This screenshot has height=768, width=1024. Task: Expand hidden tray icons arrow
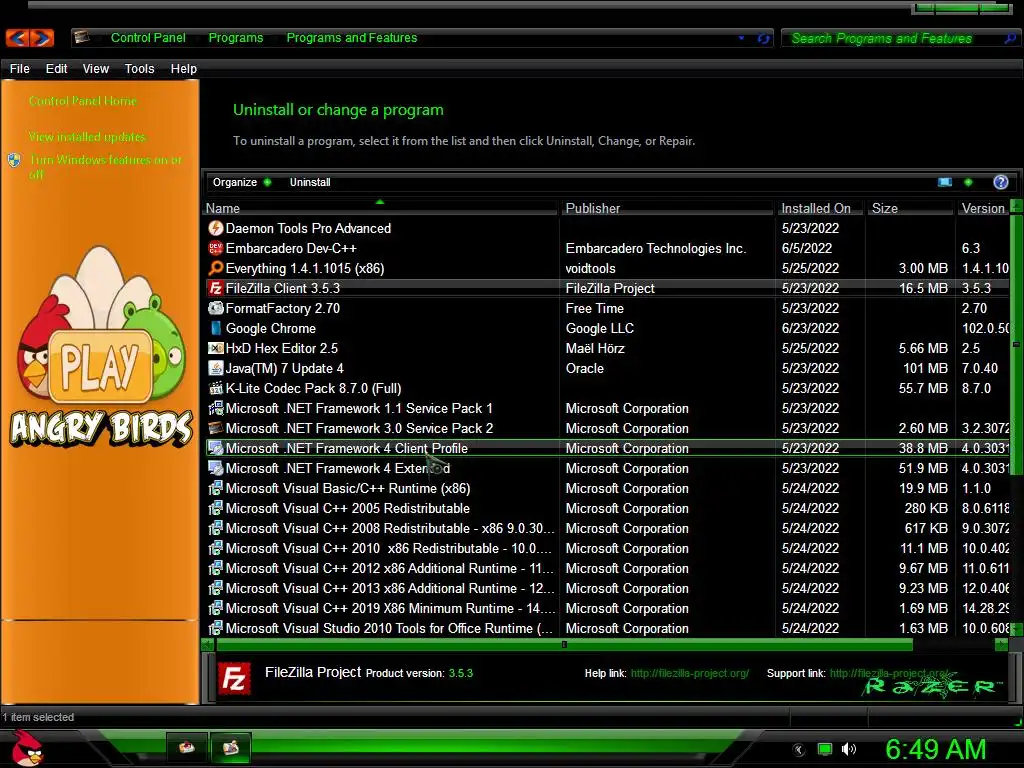coord(799,750)
